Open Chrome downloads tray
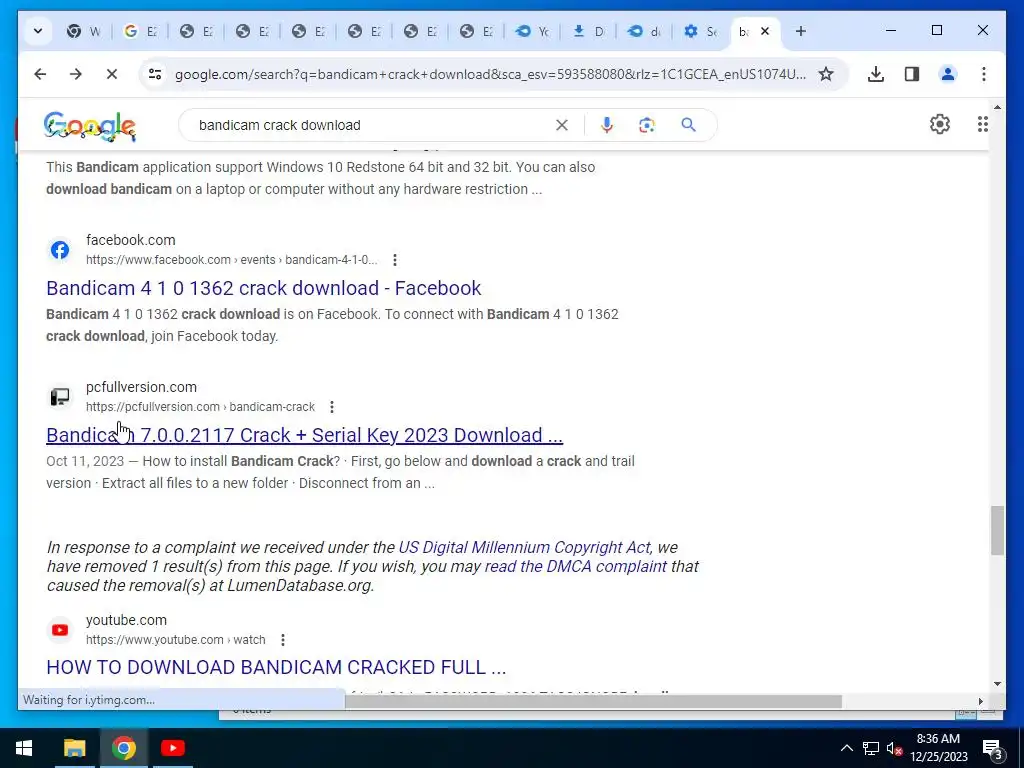 (x=876, y=74)
